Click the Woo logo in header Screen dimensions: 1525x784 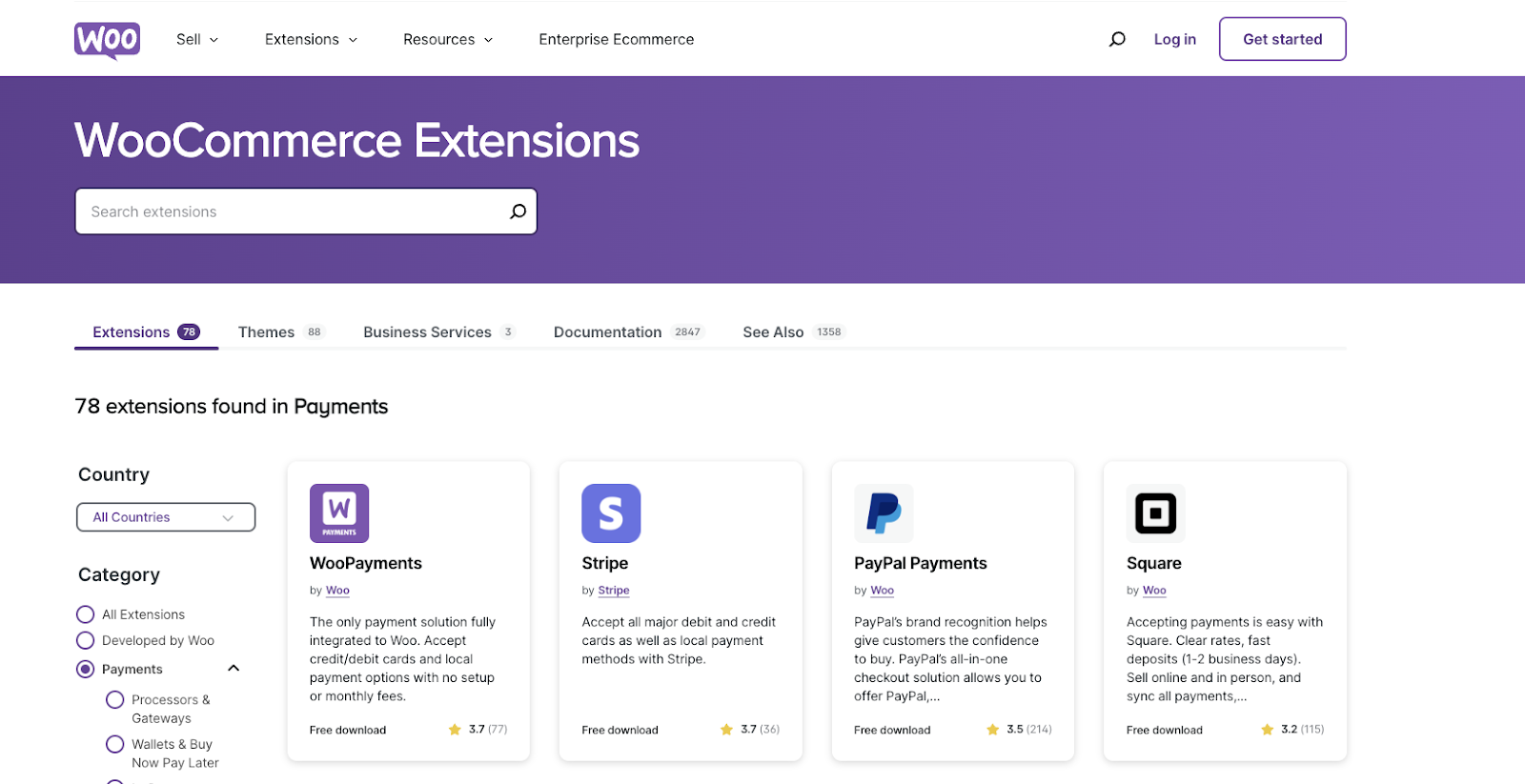pos(107,40)
